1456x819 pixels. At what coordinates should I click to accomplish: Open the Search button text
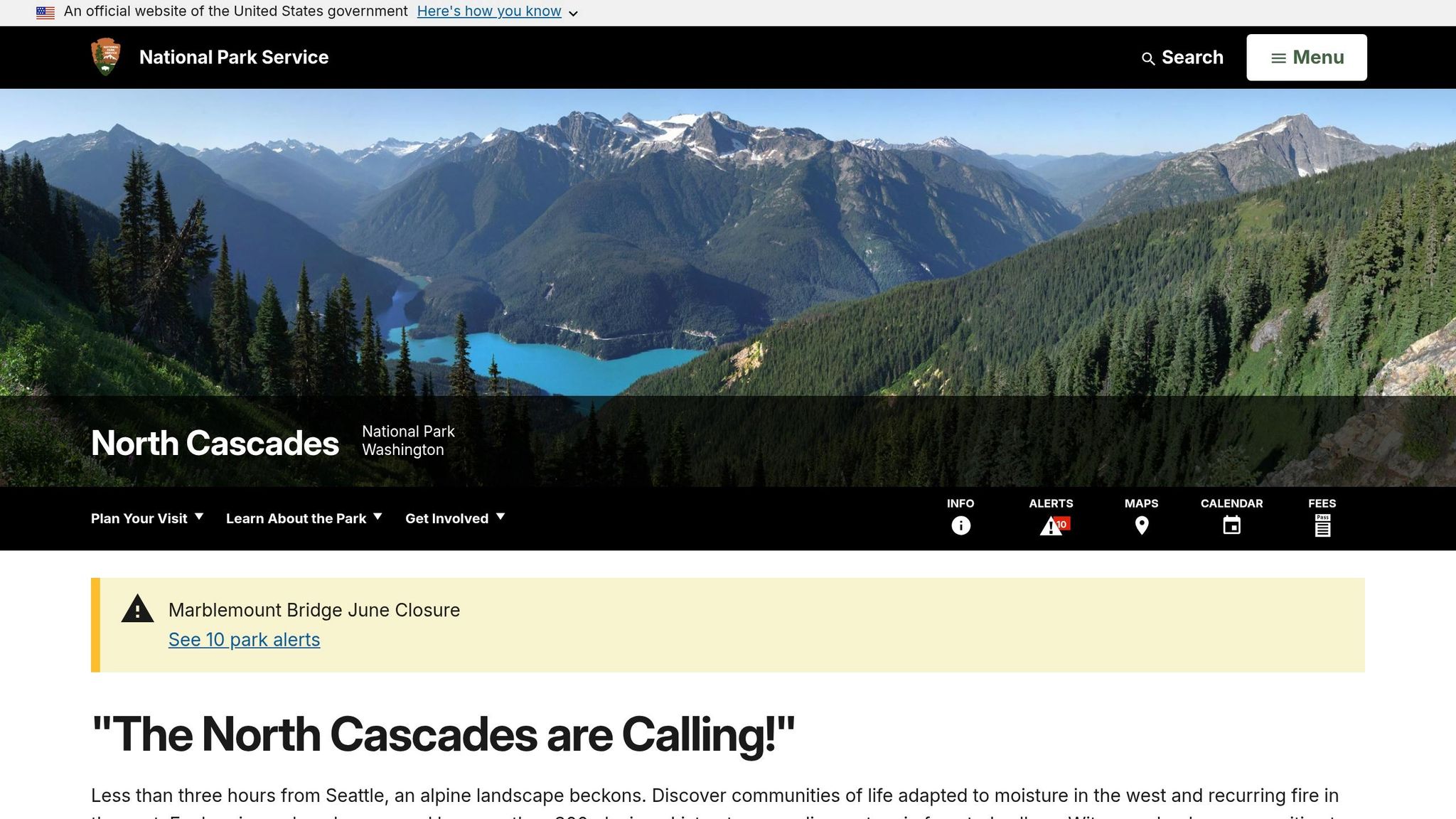coord(1192,58)
